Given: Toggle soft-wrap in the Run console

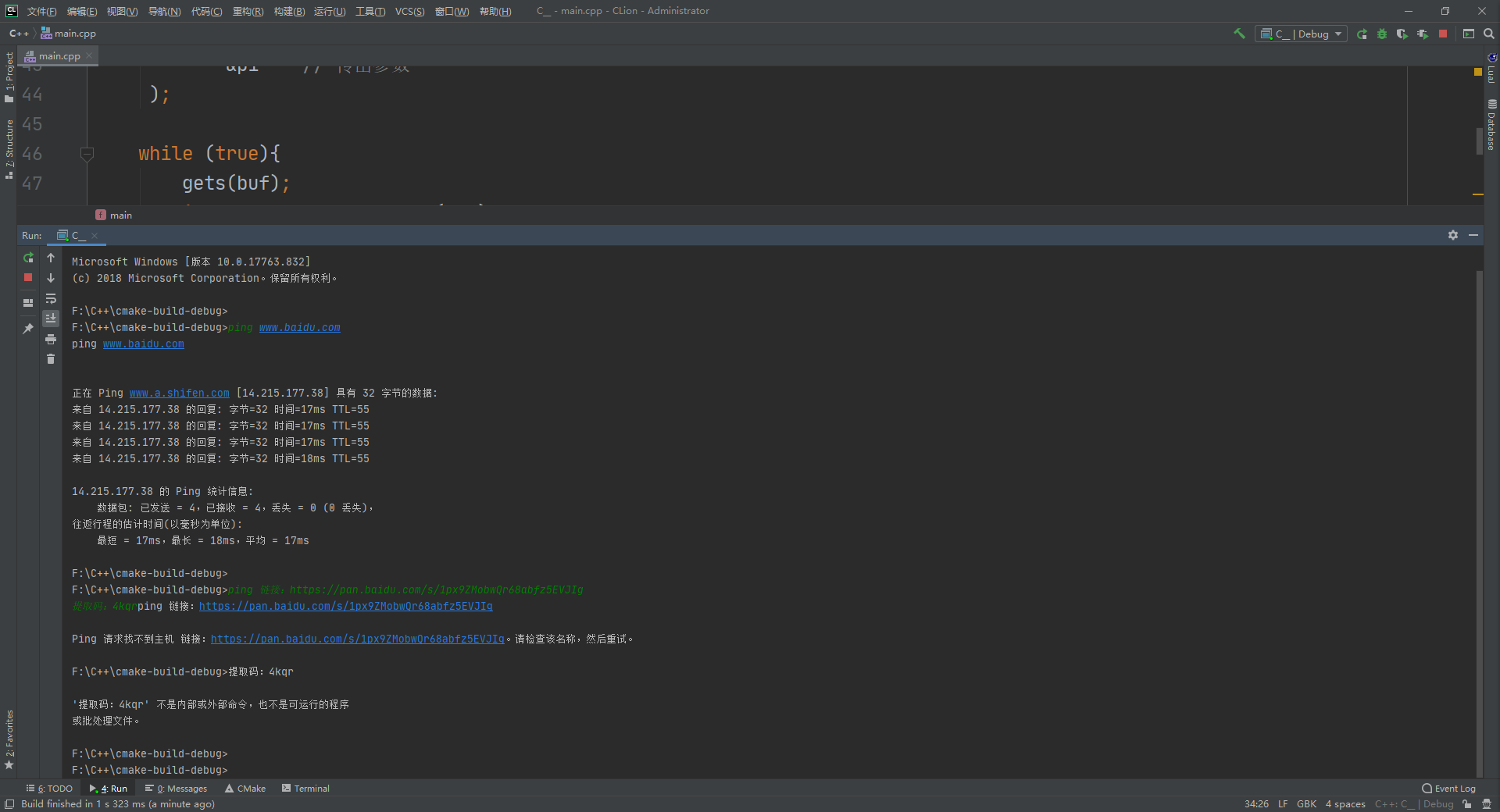Looking at the screenshot, I should [51, 298].
